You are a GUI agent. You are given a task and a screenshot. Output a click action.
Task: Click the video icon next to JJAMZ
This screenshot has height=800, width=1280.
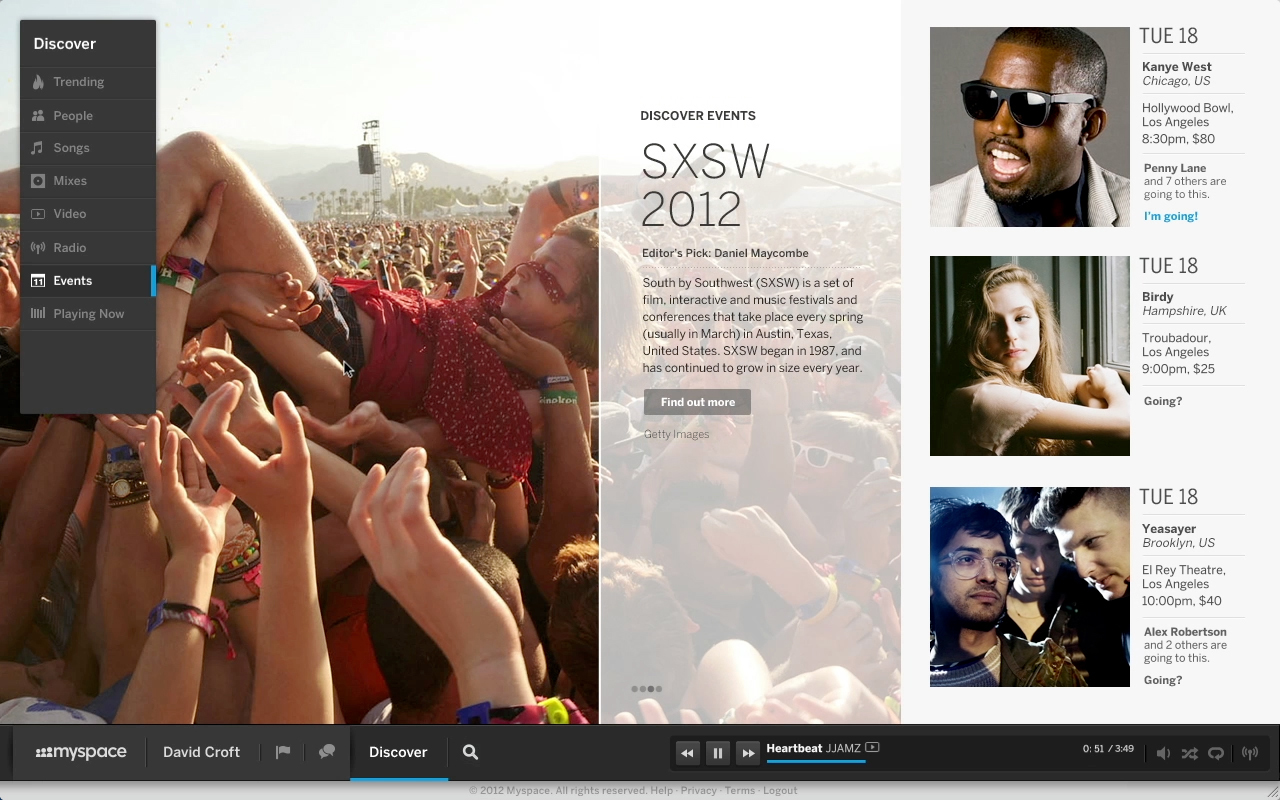(872, 747)
